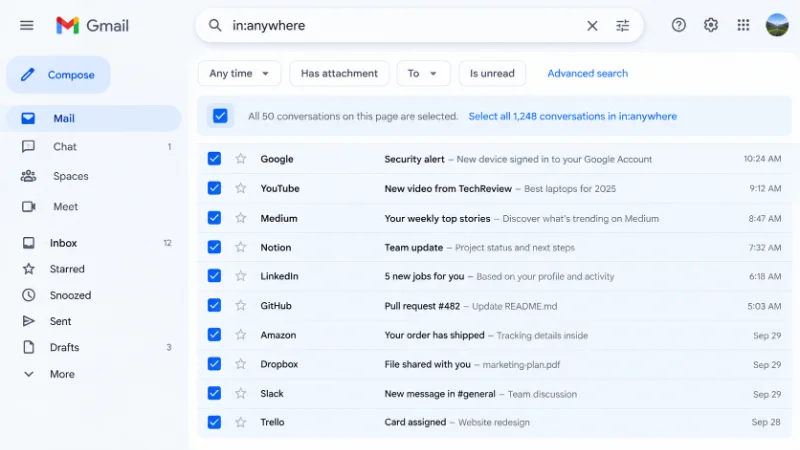Open Advanced search link
Screen dimensions: 800x450
[x=587, y=73]
